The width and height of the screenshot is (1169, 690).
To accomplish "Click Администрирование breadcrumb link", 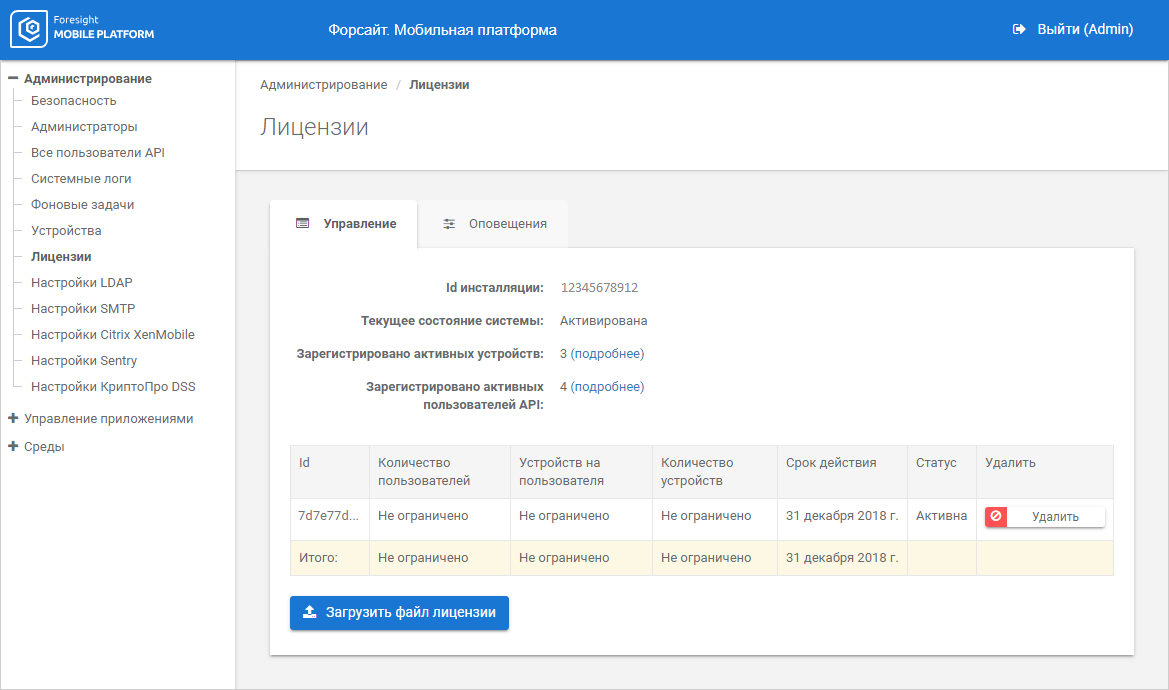I will pyautogui.click(x=323, y=85).
